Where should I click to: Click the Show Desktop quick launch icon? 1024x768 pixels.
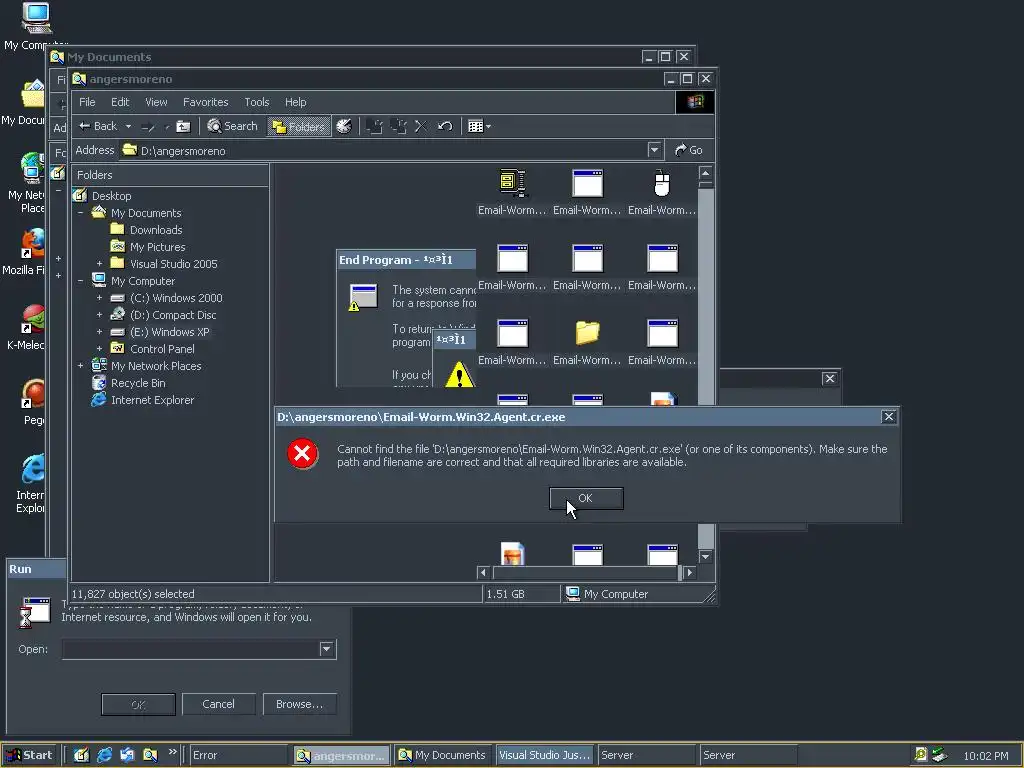tap(81, 755)
